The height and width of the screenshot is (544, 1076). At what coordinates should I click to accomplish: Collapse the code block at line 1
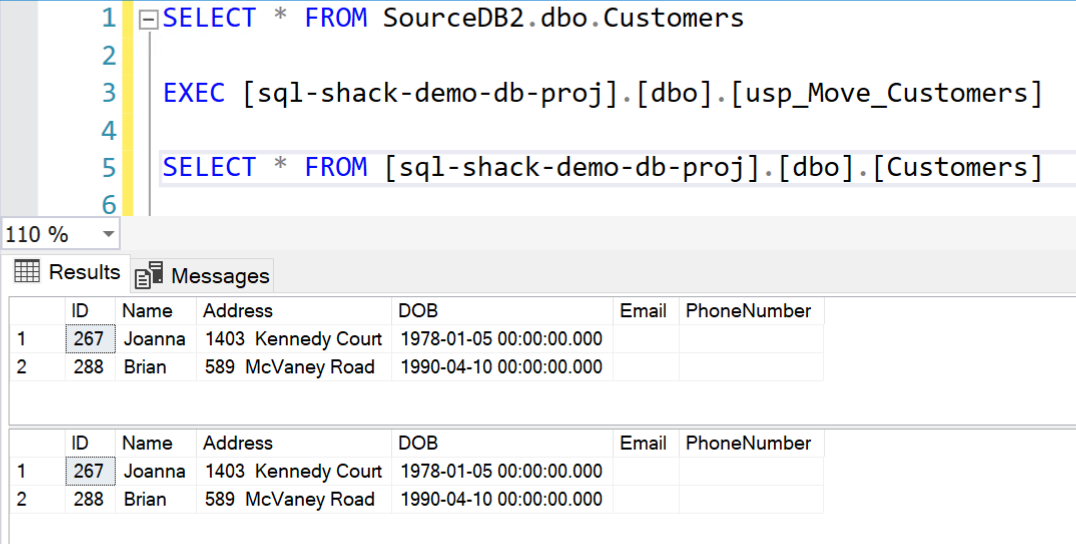coord(148,19)
